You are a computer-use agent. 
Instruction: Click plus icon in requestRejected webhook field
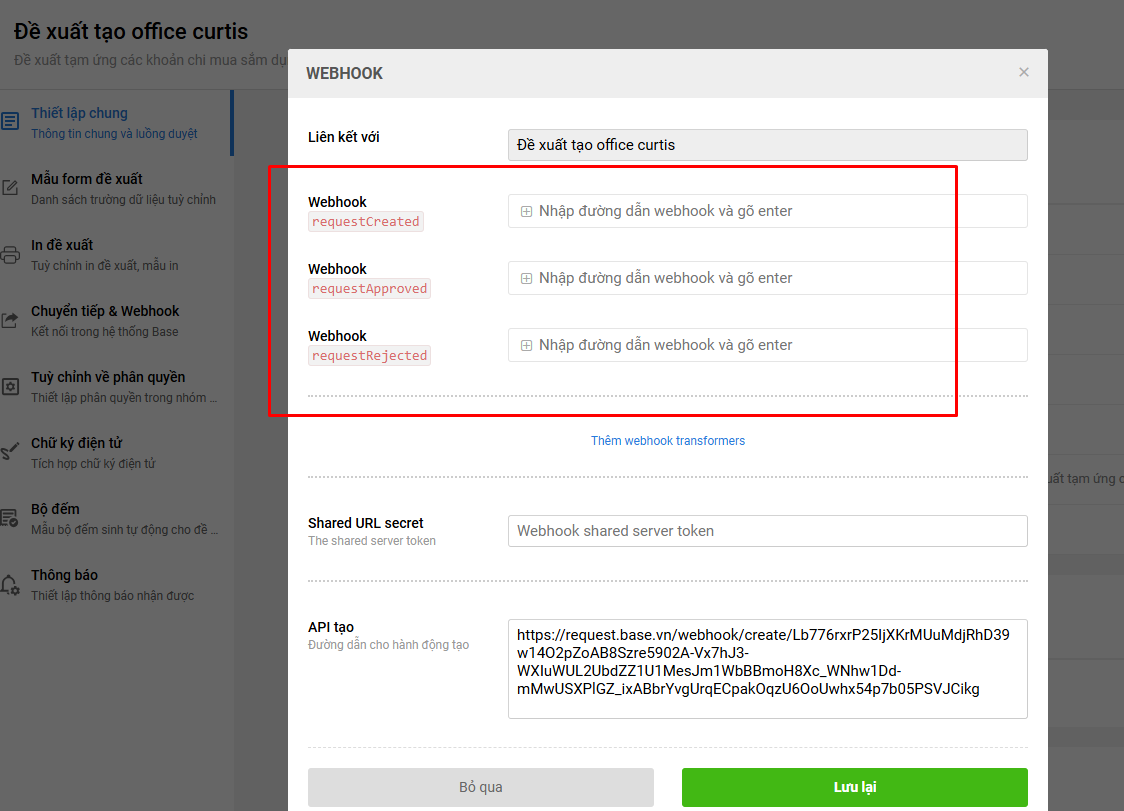click(x=526, y=346)
